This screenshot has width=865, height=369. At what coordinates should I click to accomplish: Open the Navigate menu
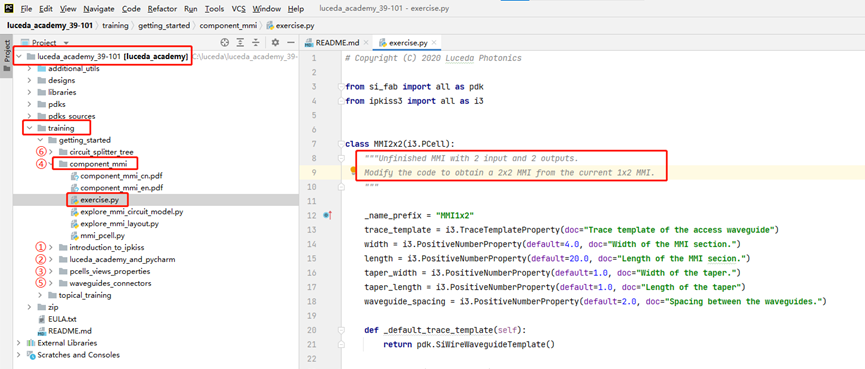pos(98,9)
